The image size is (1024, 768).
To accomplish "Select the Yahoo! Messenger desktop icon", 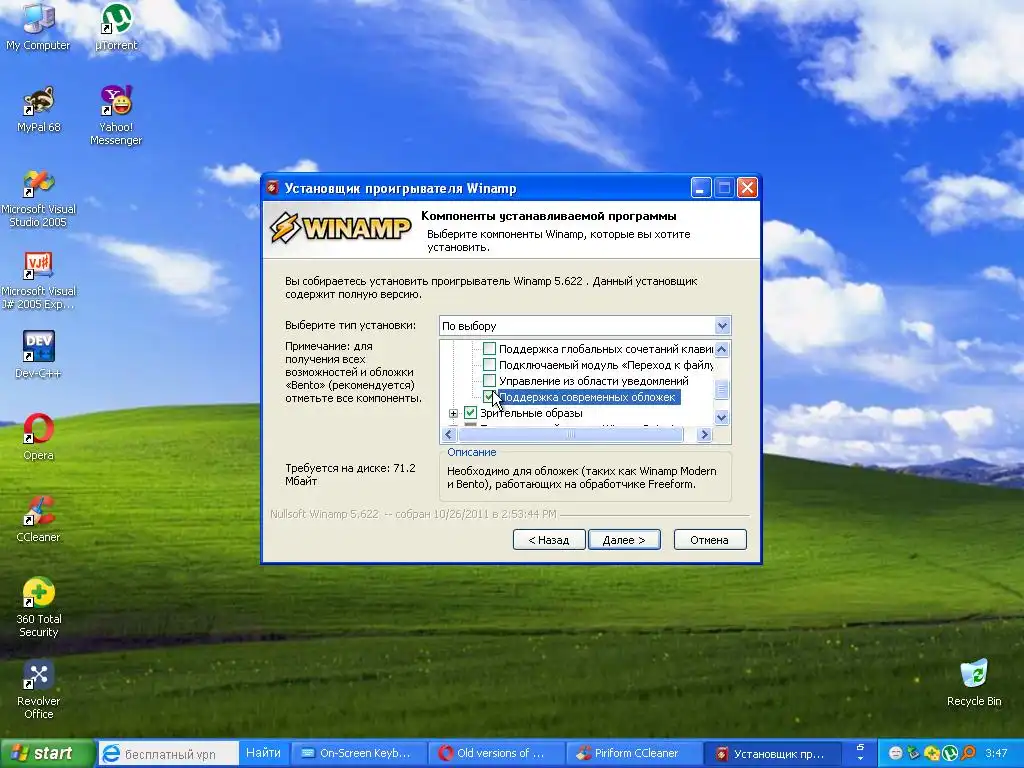I will pyautogui.click(x=116, y=115).
